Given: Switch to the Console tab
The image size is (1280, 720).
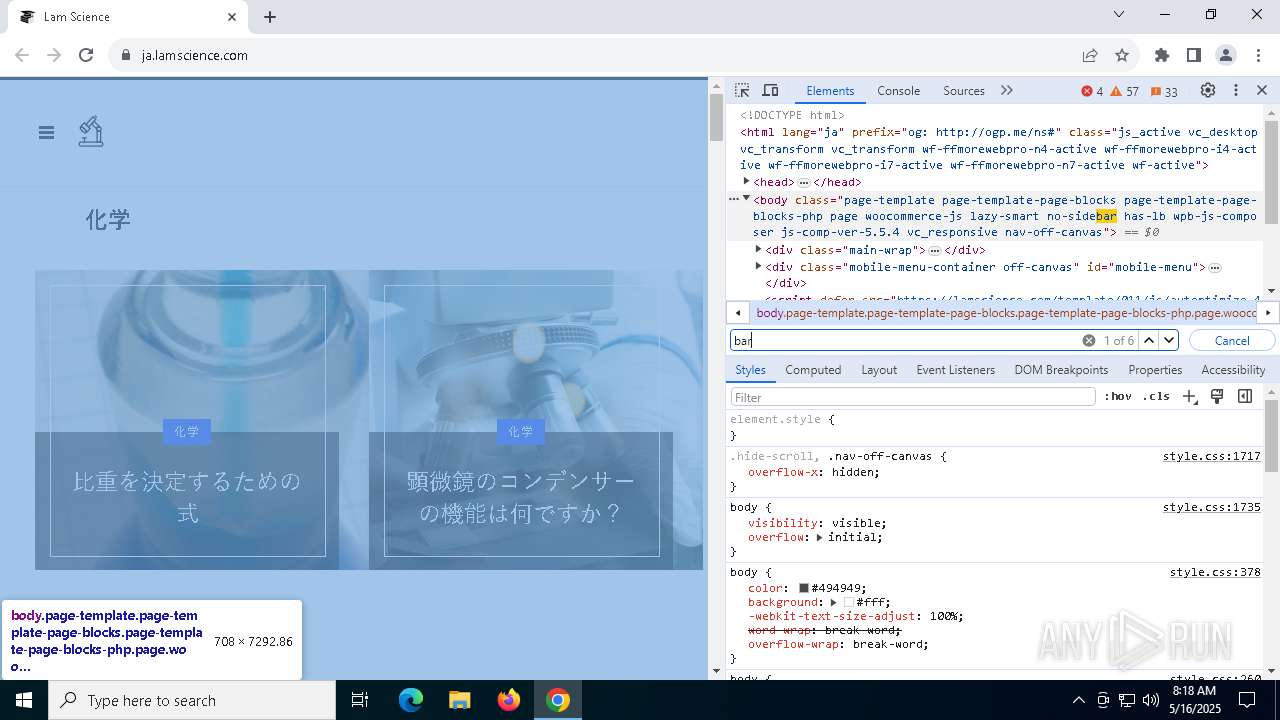Looking at the screenshot, I should (x=898, y=90).
